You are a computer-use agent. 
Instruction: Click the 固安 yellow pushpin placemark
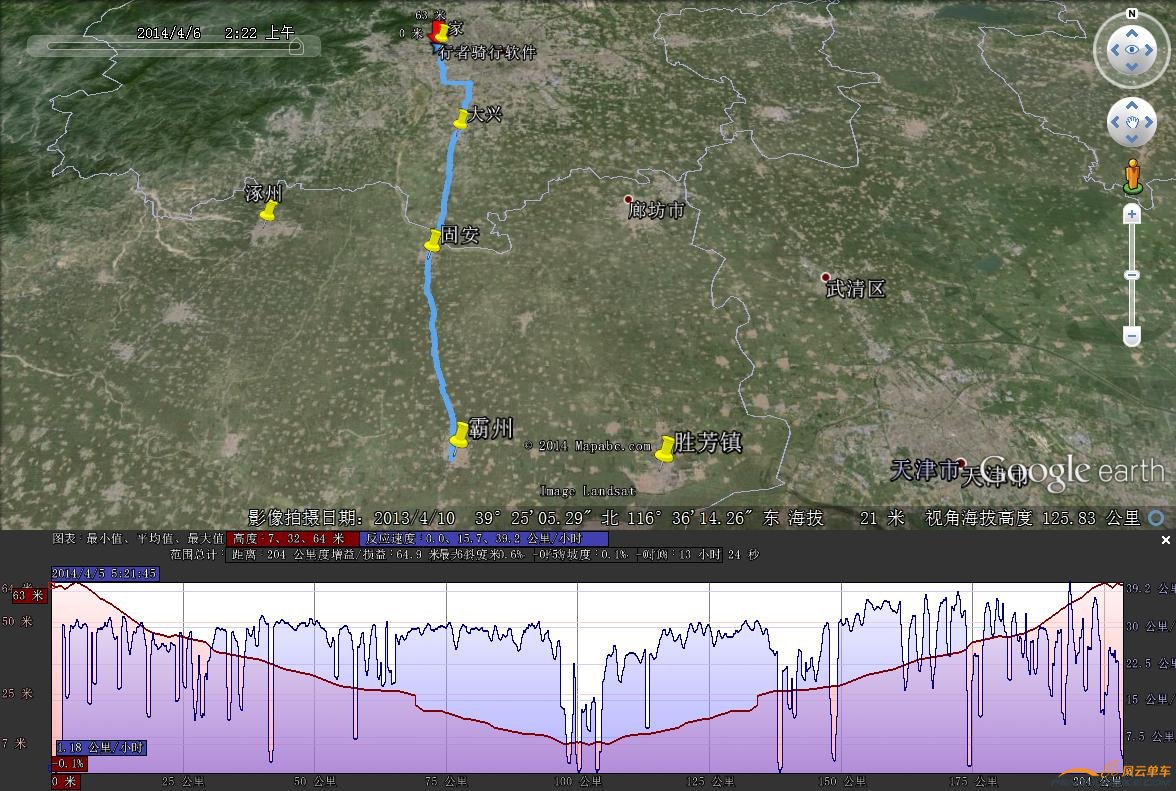pyautogui.click(x=433, y=240)
